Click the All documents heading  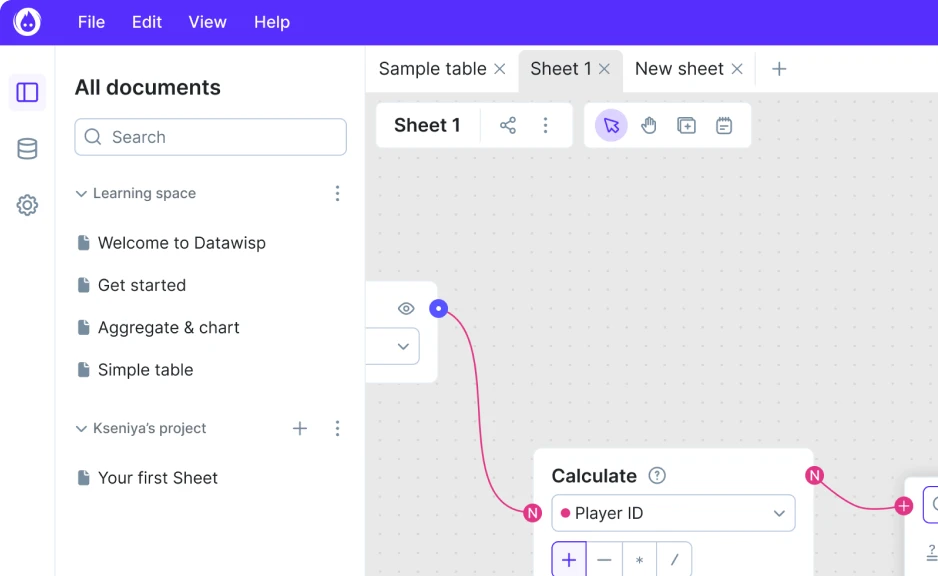pyautogui.click(x=148, y=87)
